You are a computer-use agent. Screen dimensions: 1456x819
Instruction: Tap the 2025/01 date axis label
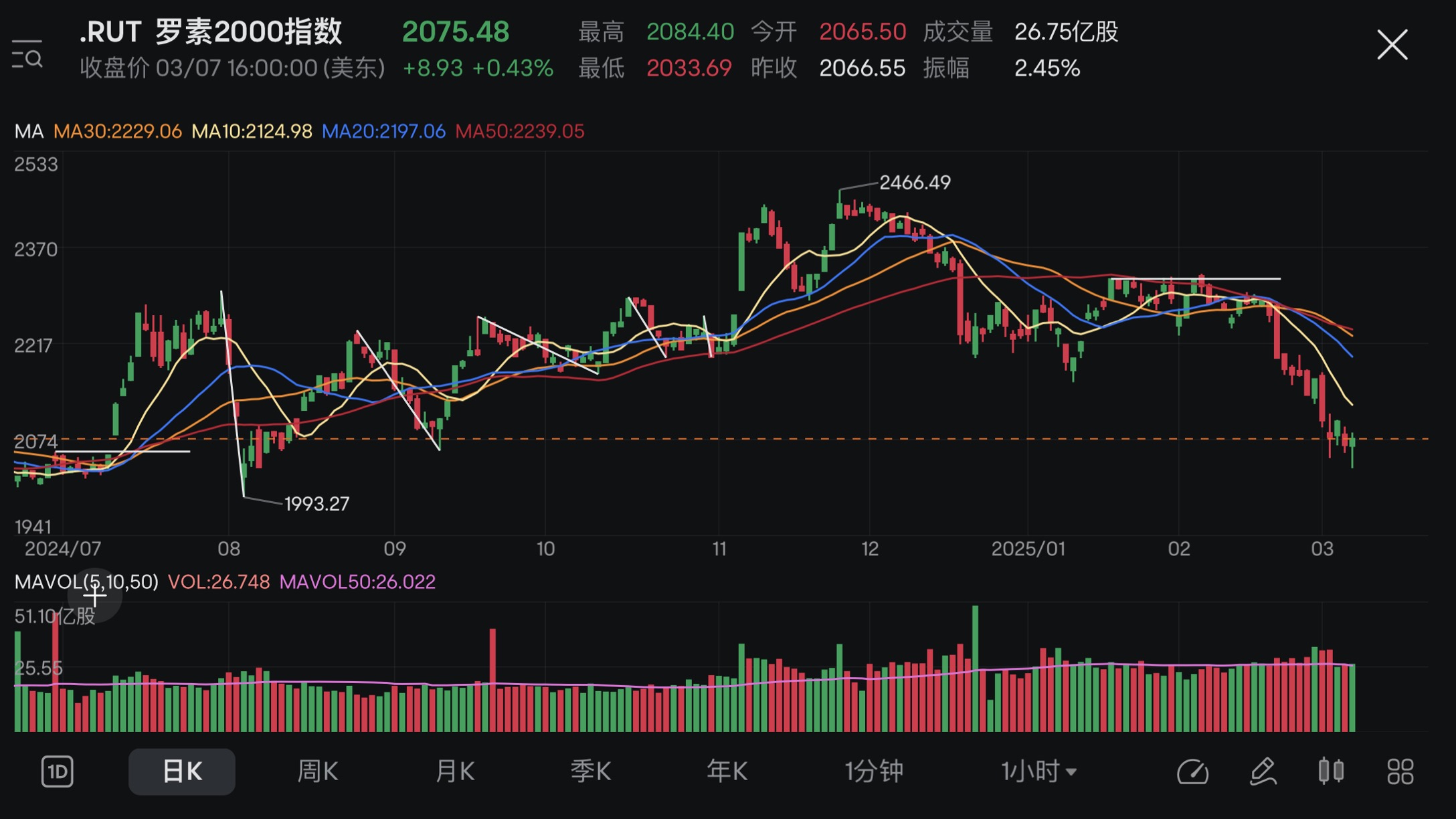[x=1028, y=549]
